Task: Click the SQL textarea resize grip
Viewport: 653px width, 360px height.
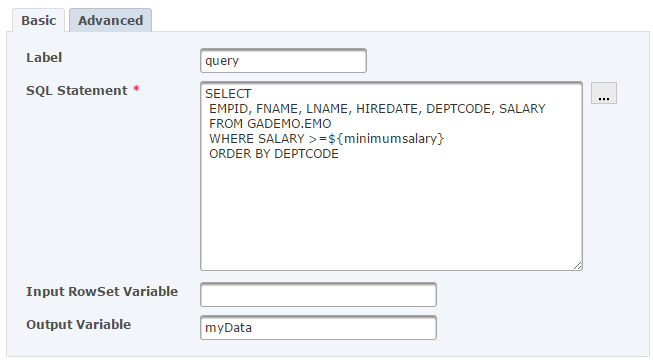Action: point(577,265)
